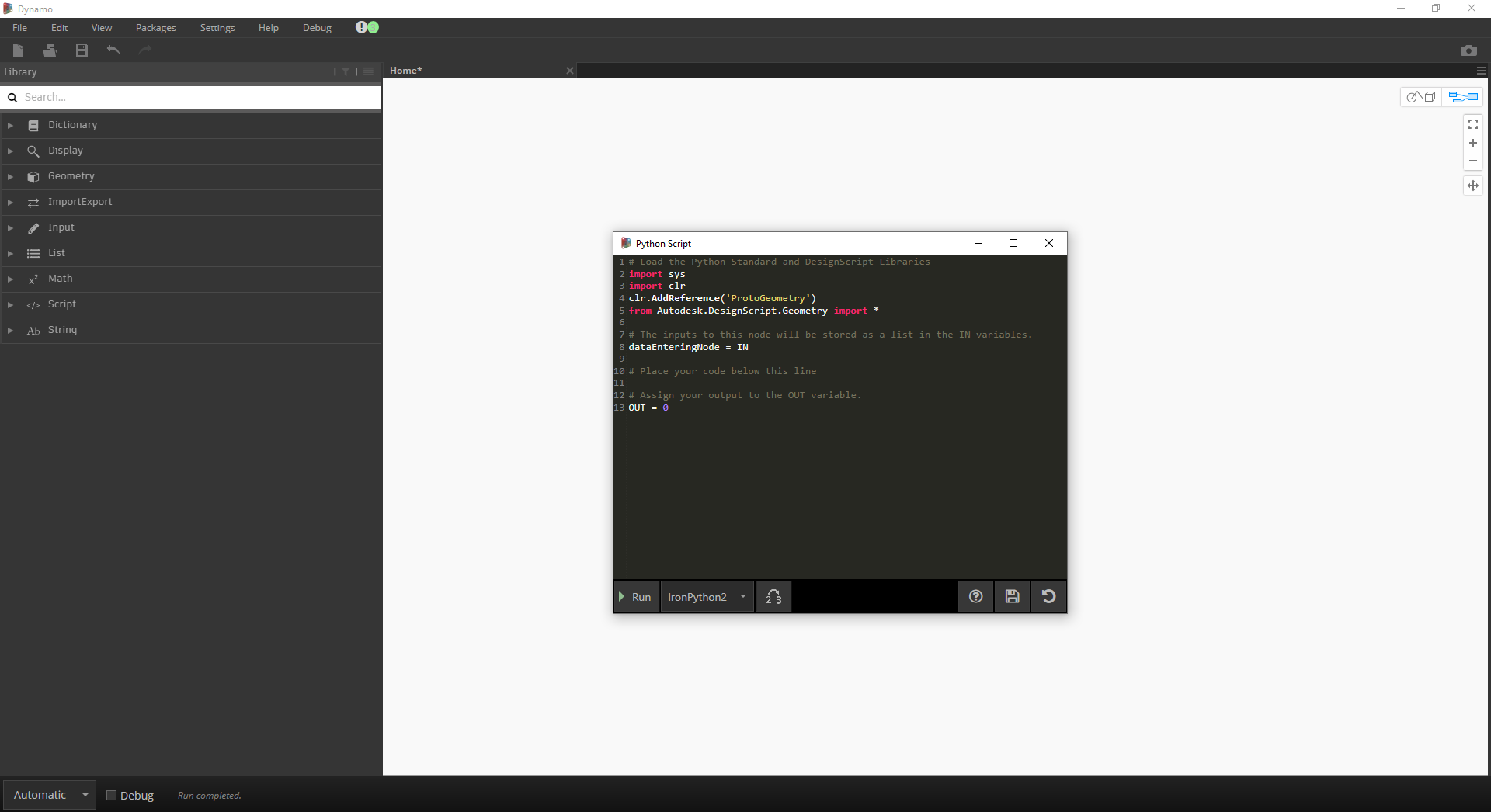Click the Save icon in the main toolbar

coord(81,50)
